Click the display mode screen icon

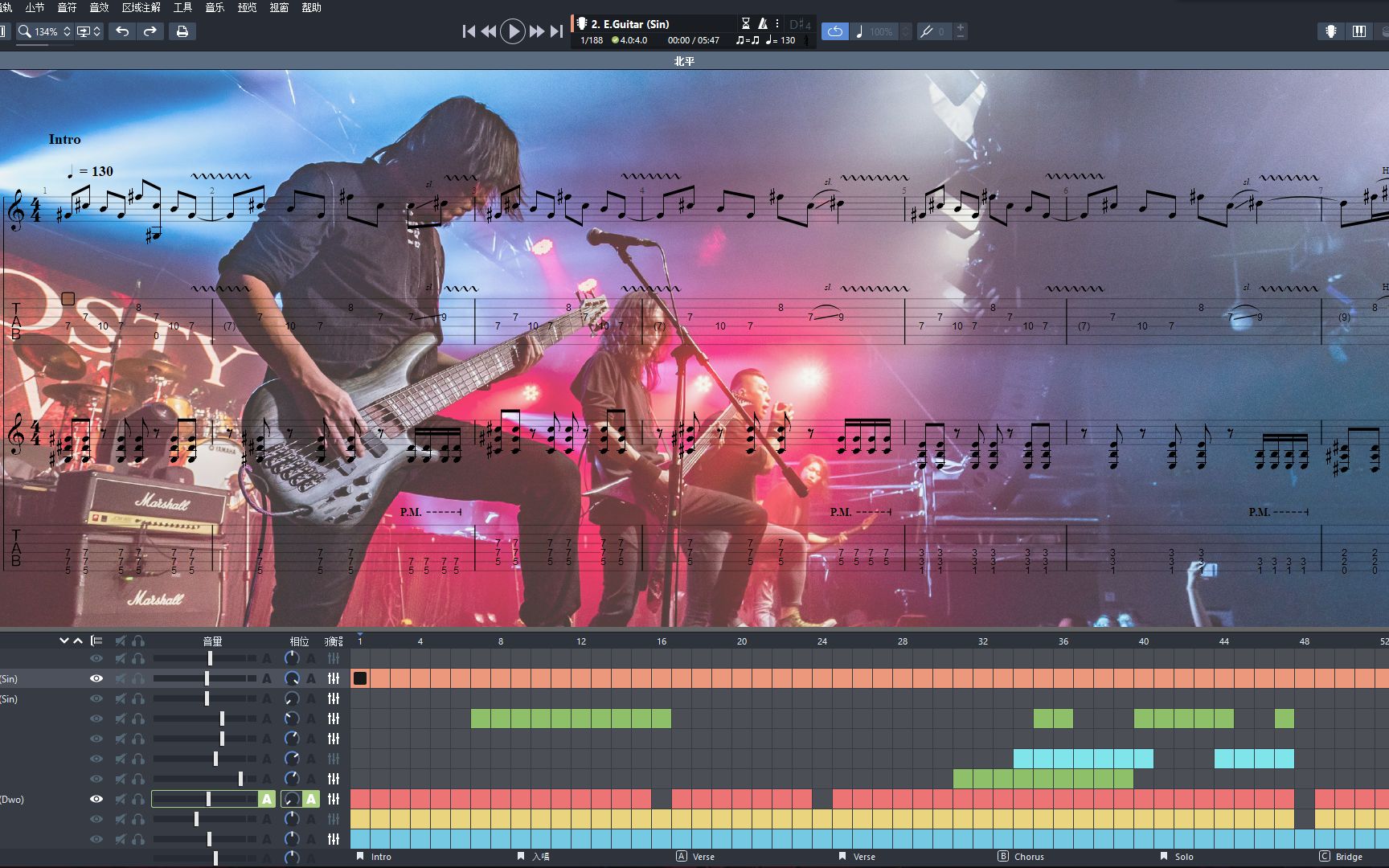(82, 31)
